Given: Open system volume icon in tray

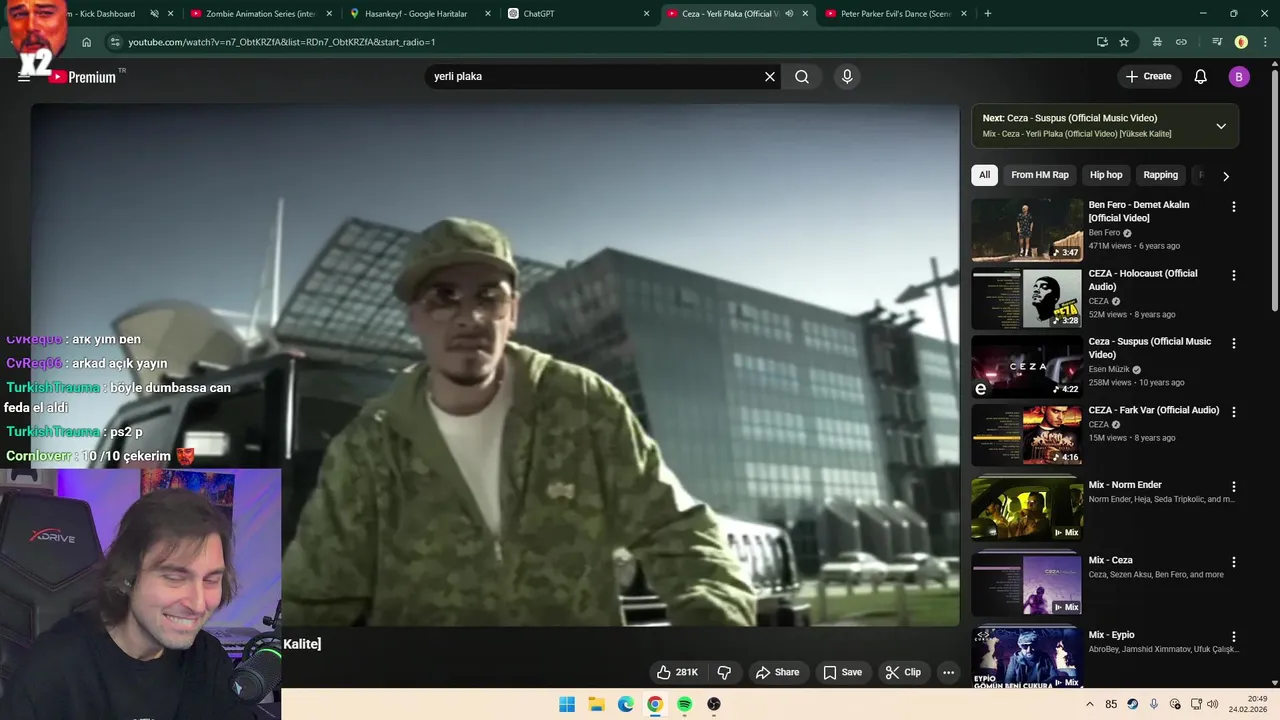Looking at the screenshot, I should coord(1213,704).
